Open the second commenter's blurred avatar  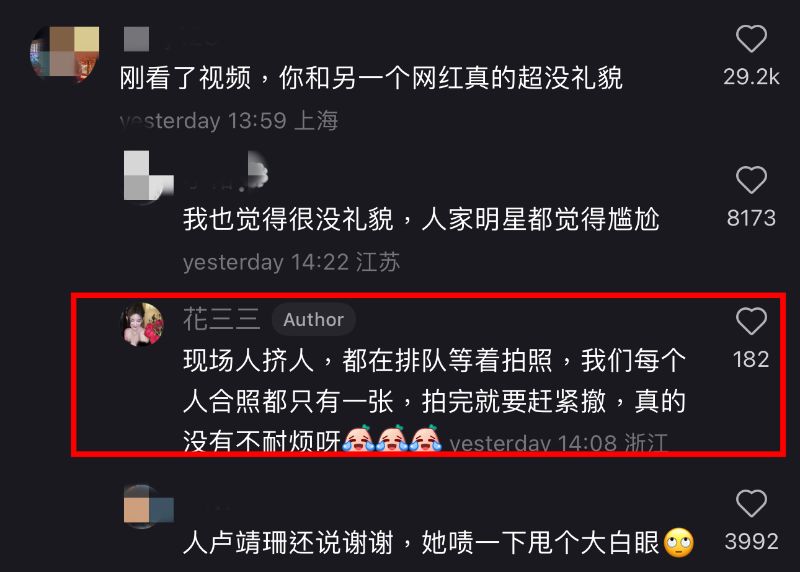tap(148, 176)
